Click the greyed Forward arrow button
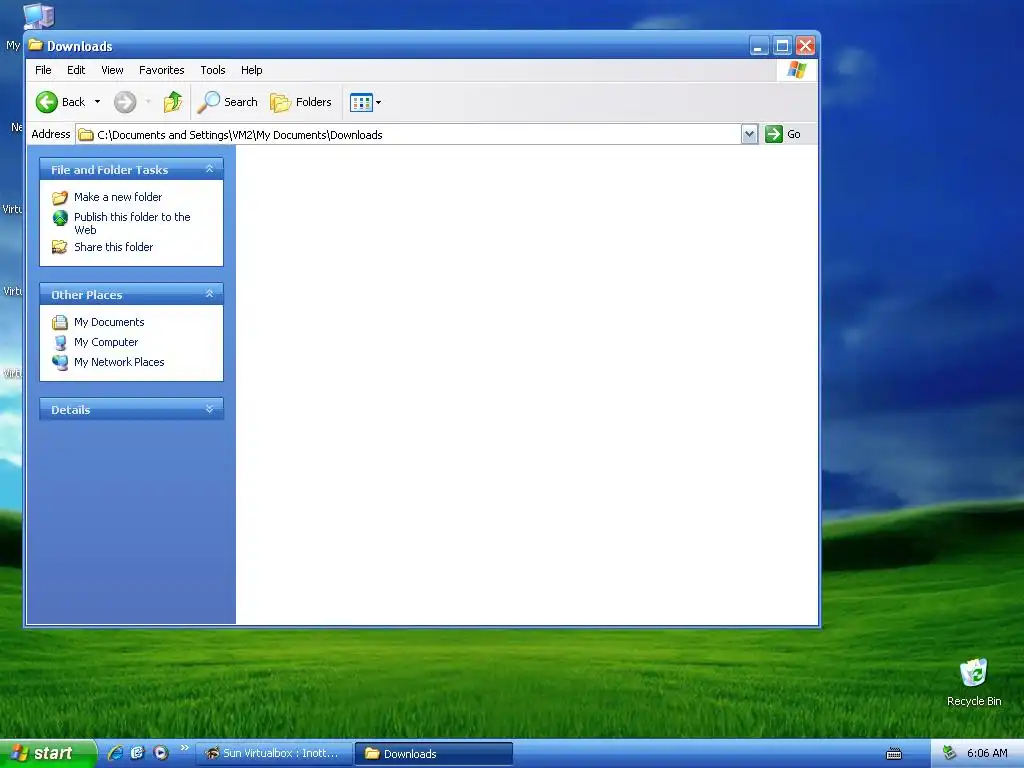The image size is (1024, 768). point(125,102)
